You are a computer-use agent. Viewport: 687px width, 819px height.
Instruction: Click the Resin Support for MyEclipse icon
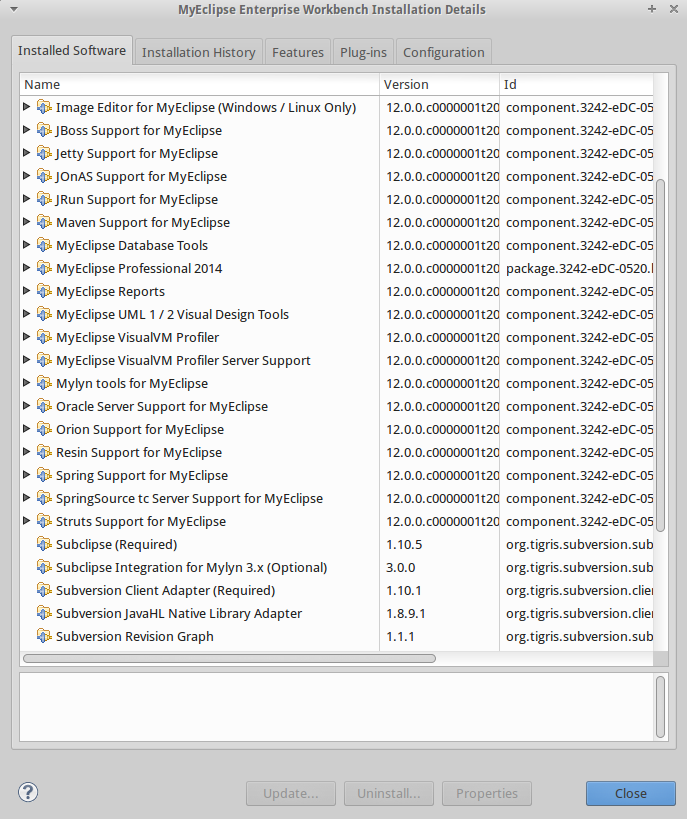pyautogui.click(x=44, y=452)
